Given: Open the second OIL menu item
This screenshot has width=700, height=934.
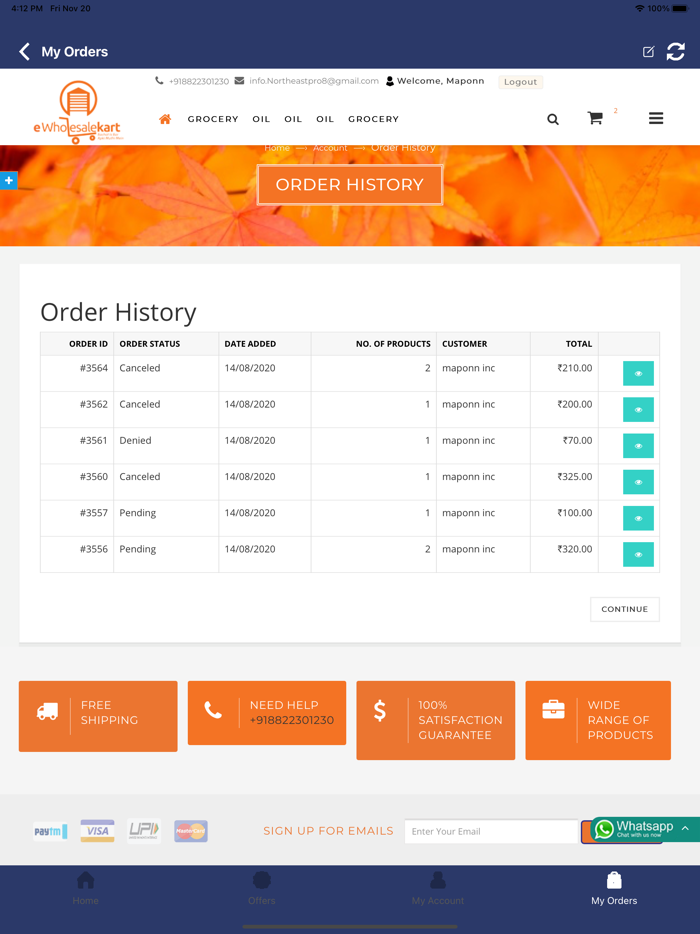Looking at the screenshot, I should tap(293, 119).
